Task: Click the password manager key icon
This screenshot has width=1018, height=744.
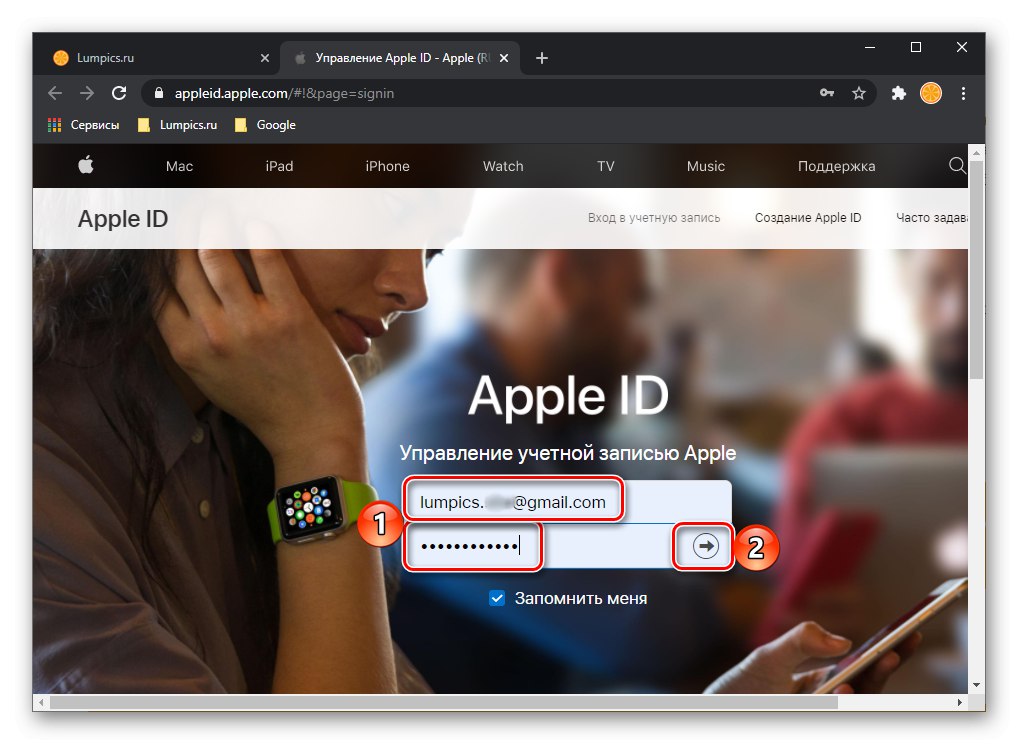Action: (827, 93)
